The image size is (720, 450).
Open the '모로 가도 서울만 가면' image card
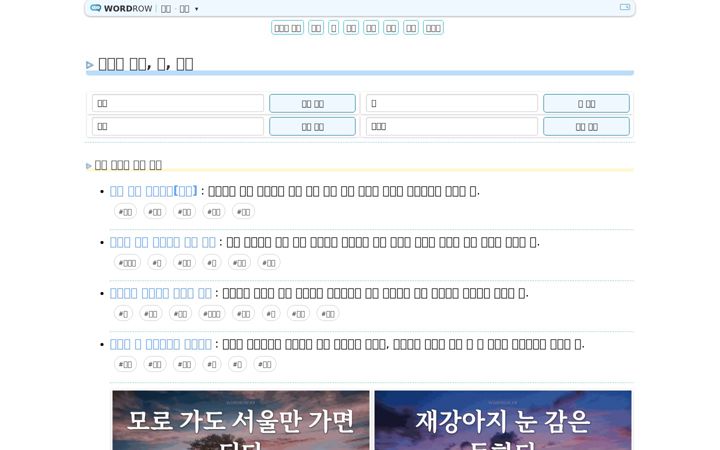[x=241, y=420]
